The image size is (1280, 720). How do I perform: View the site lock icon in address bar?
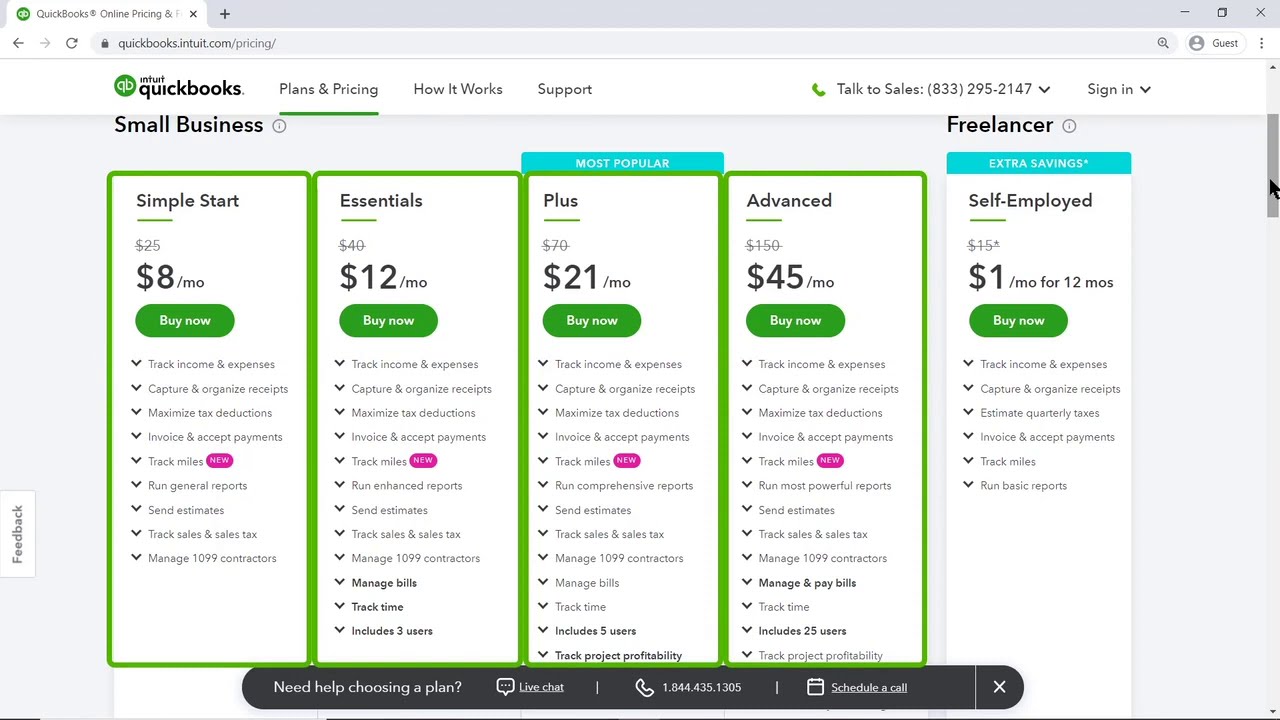click(x=105, y=43)
